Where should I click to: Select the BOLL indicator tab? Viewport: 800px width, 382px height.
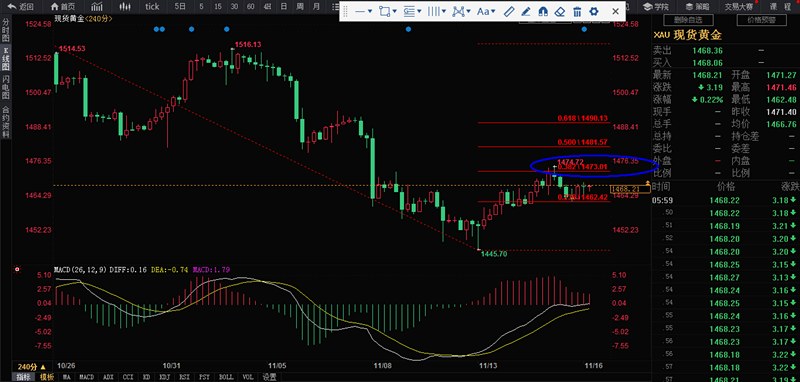coord(226,377)
